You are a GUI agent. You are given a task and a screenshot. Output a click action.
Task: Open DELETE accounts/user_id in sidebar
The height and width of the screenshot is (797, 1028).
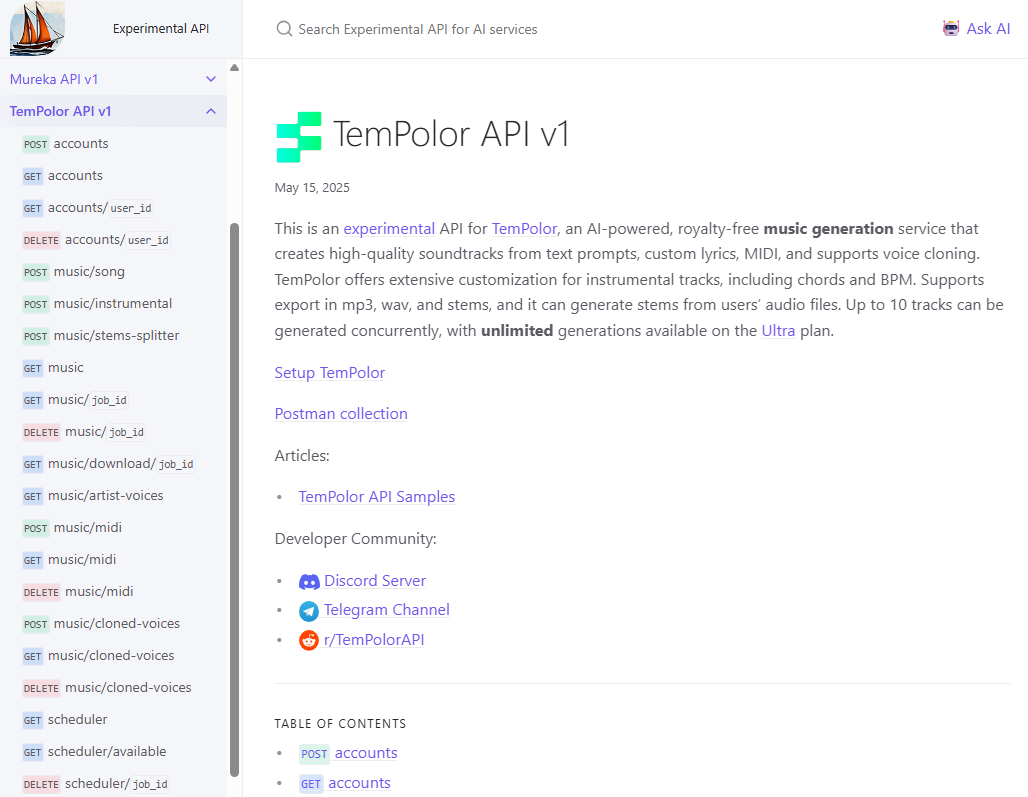(x=96, y=240)
